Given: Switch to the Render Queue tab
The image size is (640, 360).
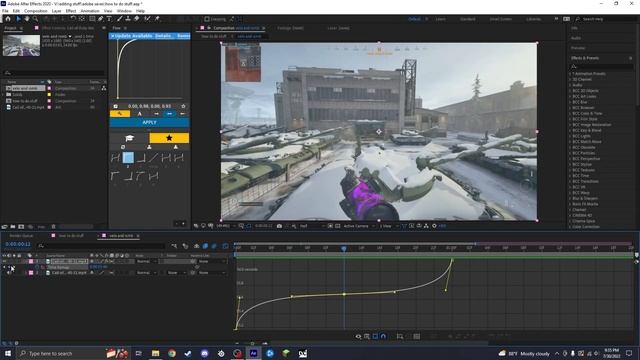Looking at the screenshot, I should pos(21,236).
